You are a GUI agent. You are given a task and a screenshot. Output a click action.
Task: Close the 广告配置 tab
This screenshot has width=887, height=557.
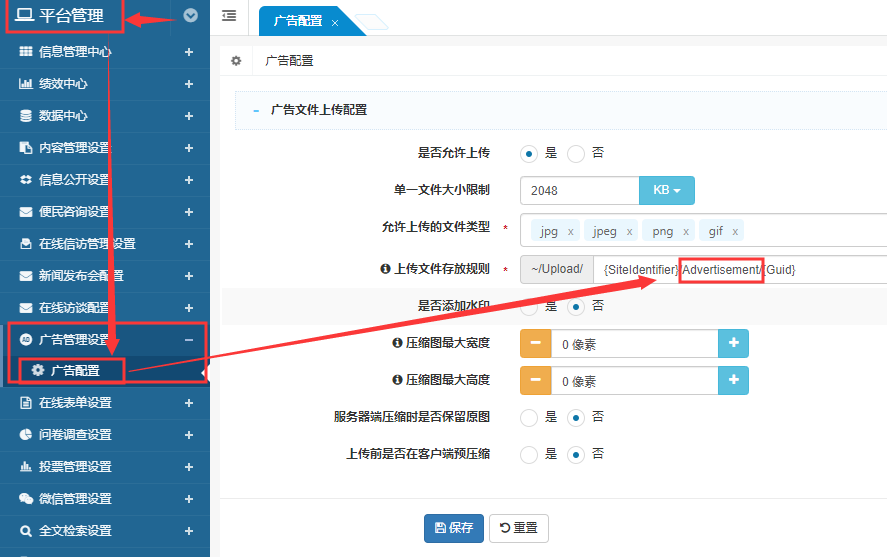tap(335, 22)
